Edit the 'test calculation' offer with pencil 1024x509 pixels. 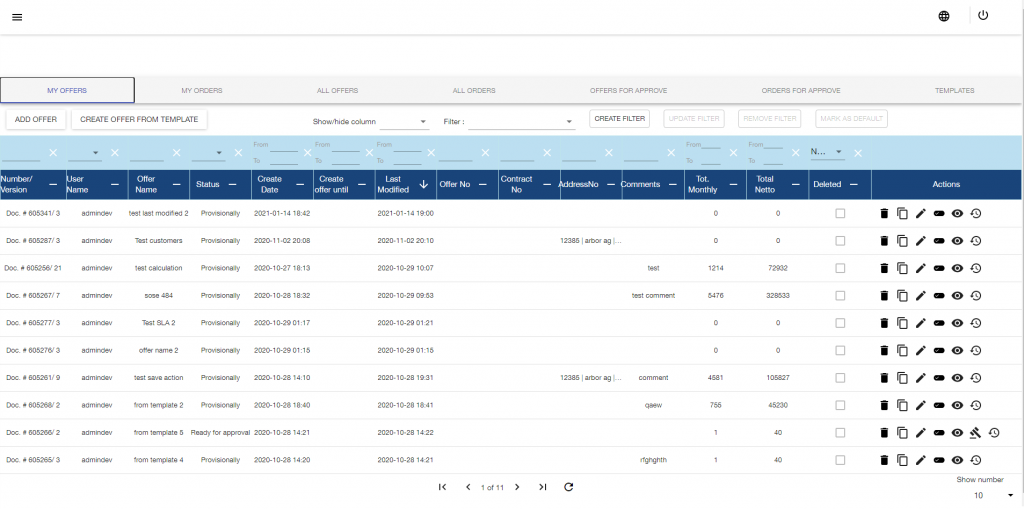921,268
